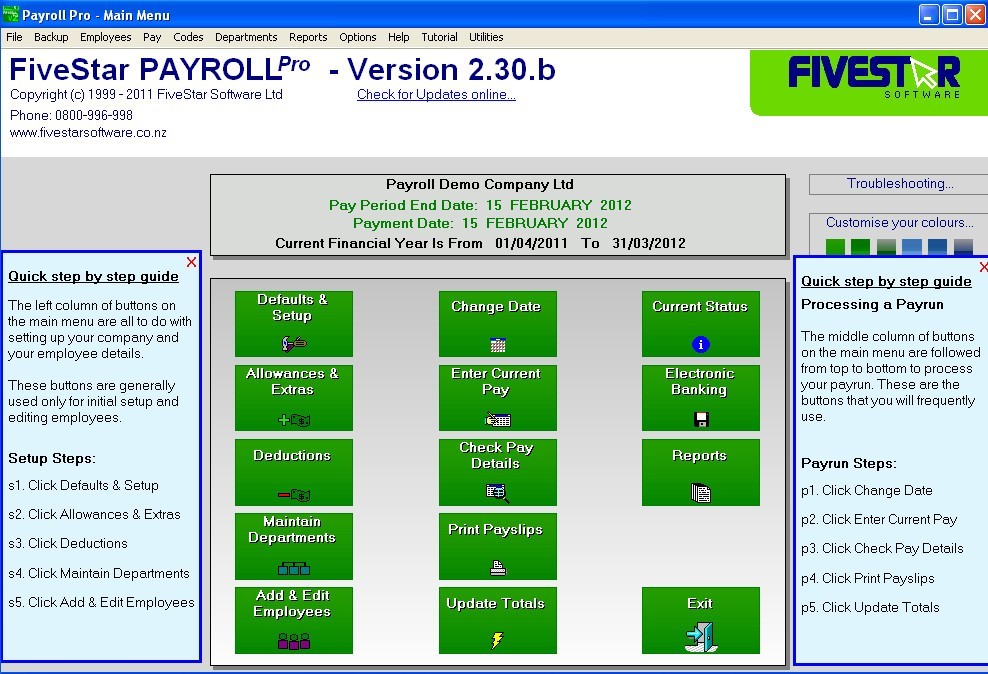
Task: Open the Reports menu in menu bar
Action: (308, 37)
